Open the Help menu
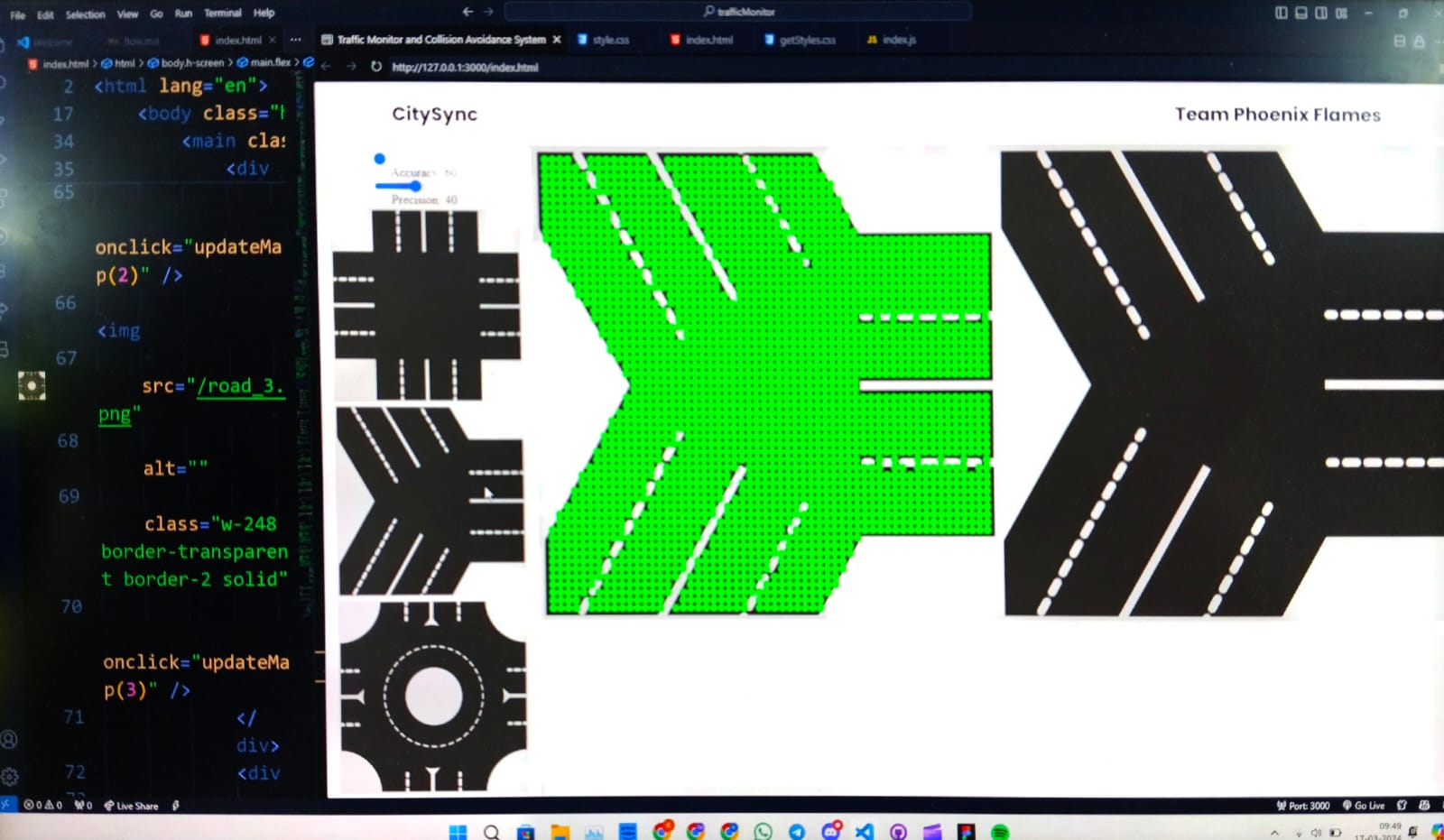 [264, 13]
